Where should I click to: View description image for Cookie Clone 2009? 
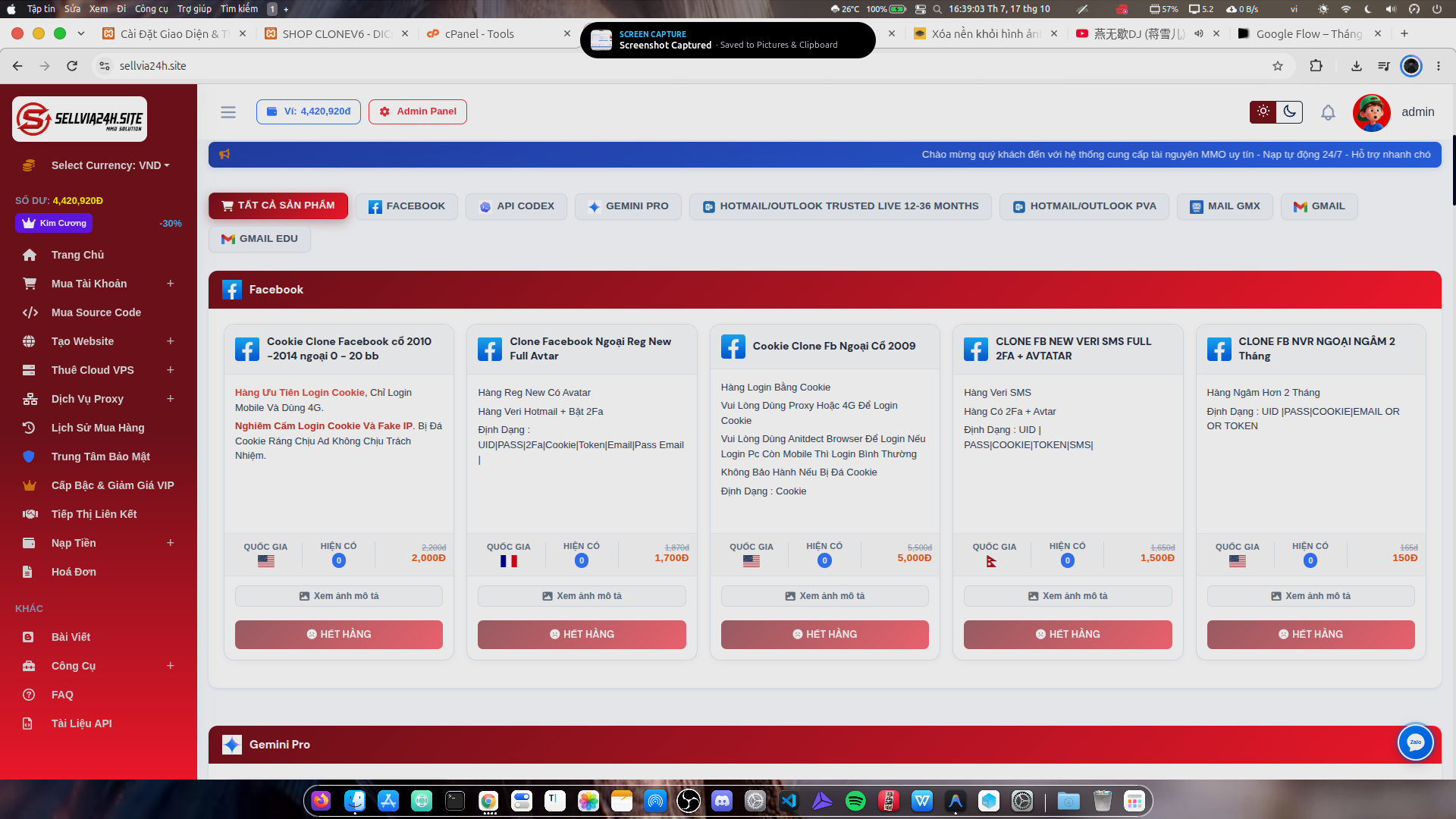(x=824, y=596)
